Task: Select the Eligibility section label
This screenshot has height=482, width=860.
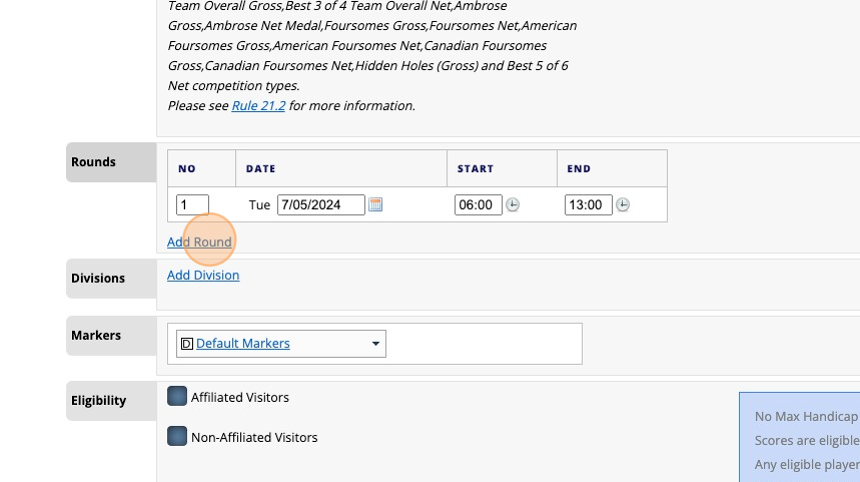Action: coord(98,401)
